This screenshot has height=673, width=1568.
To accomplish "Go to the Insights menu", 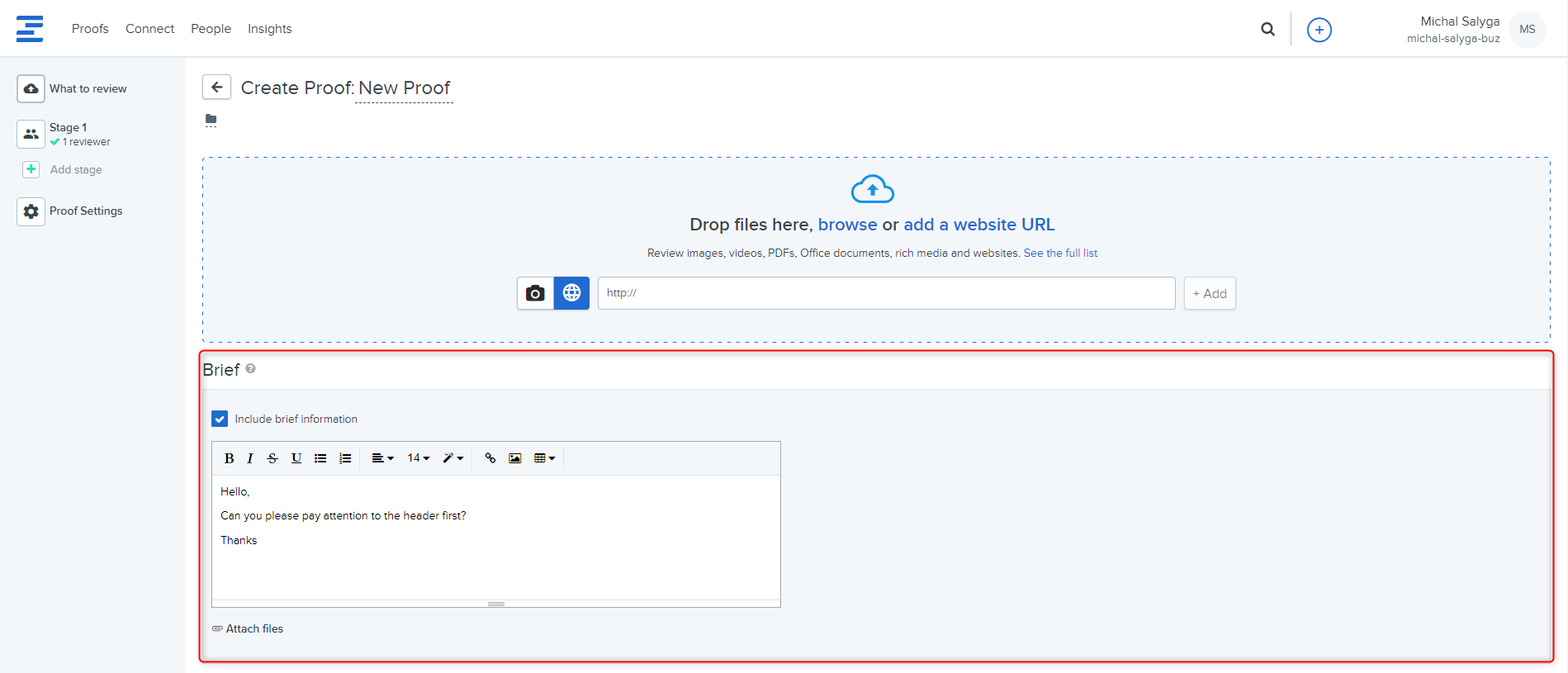I will pyautogui.click(x=269, y=29).
